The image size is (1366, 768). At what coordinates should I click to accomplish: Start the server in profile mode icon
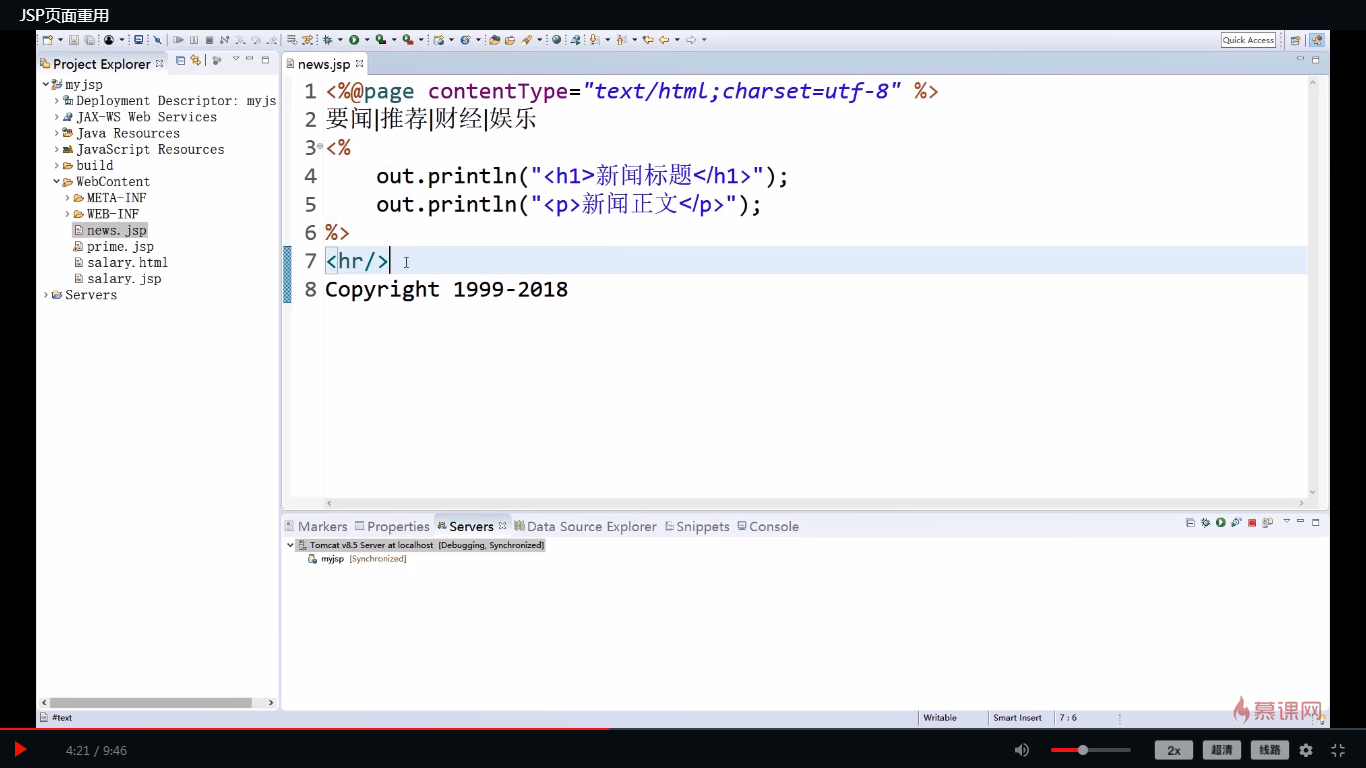[1237, 522]
